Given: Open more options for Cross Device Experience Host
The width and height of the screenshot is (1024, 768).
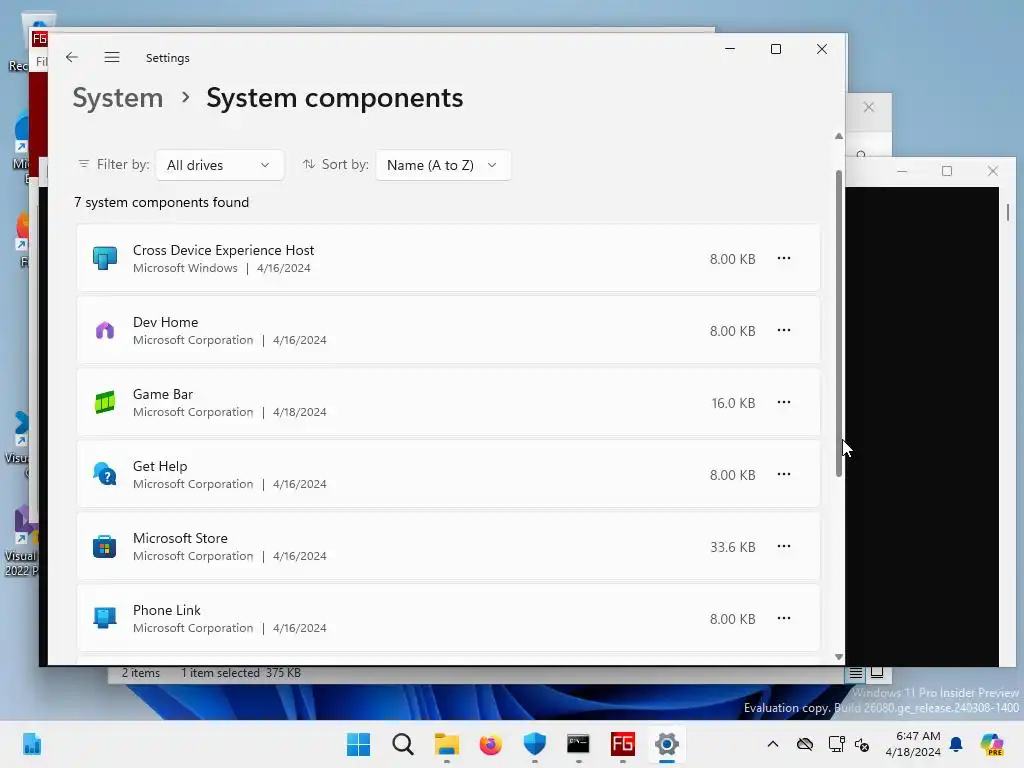Looking at the screenshot, I should coord(784,259).
